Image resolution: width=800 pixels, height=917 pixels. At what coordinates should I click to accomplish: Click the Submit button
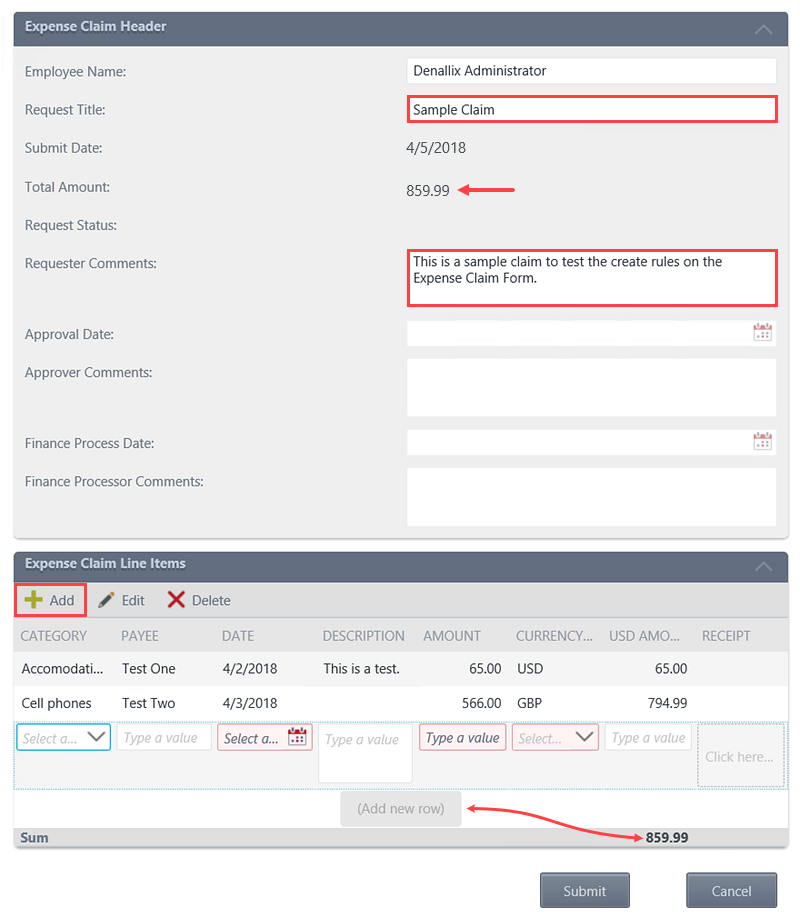[585, 890]
